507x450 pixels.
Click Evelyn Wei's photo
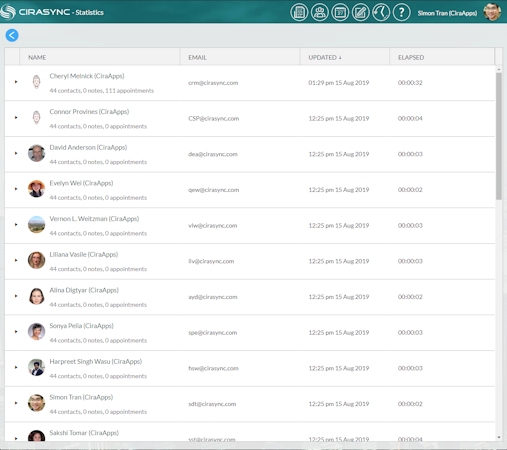(x=36, y=189)
